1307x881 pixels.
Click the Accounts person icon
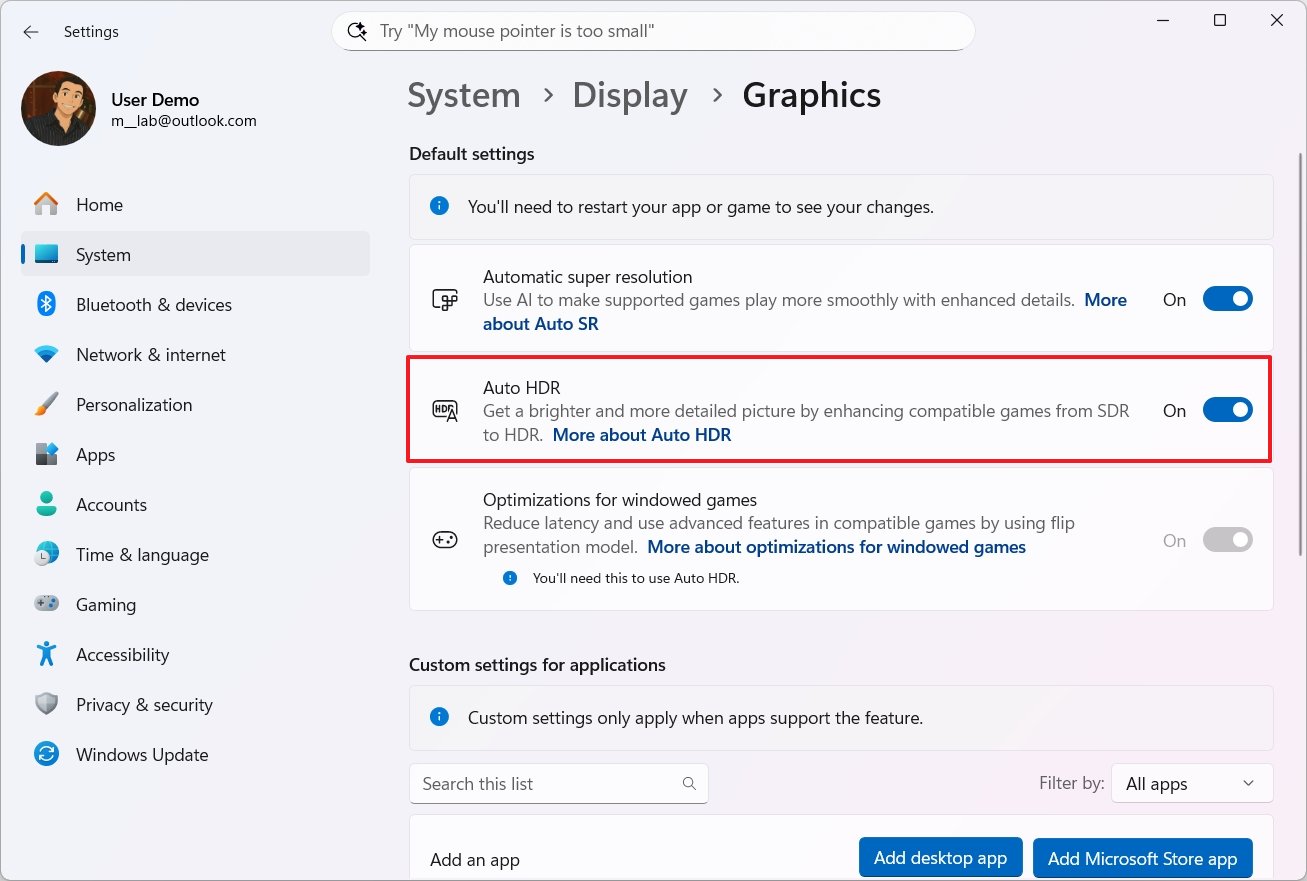tap(46, 505)
